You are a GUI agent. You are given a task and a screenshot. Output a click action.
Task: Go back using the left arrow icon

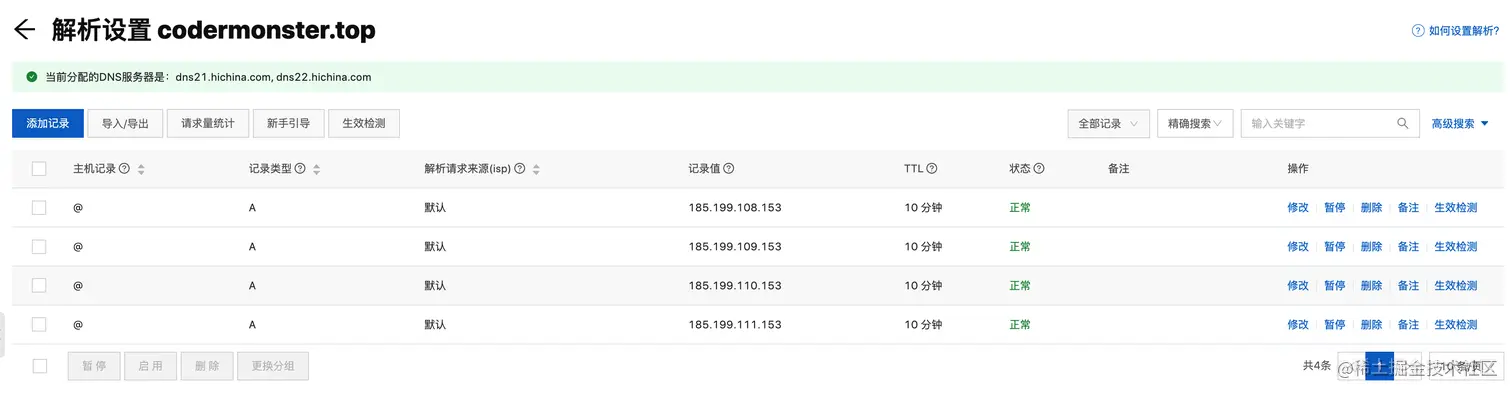(24, 30)
